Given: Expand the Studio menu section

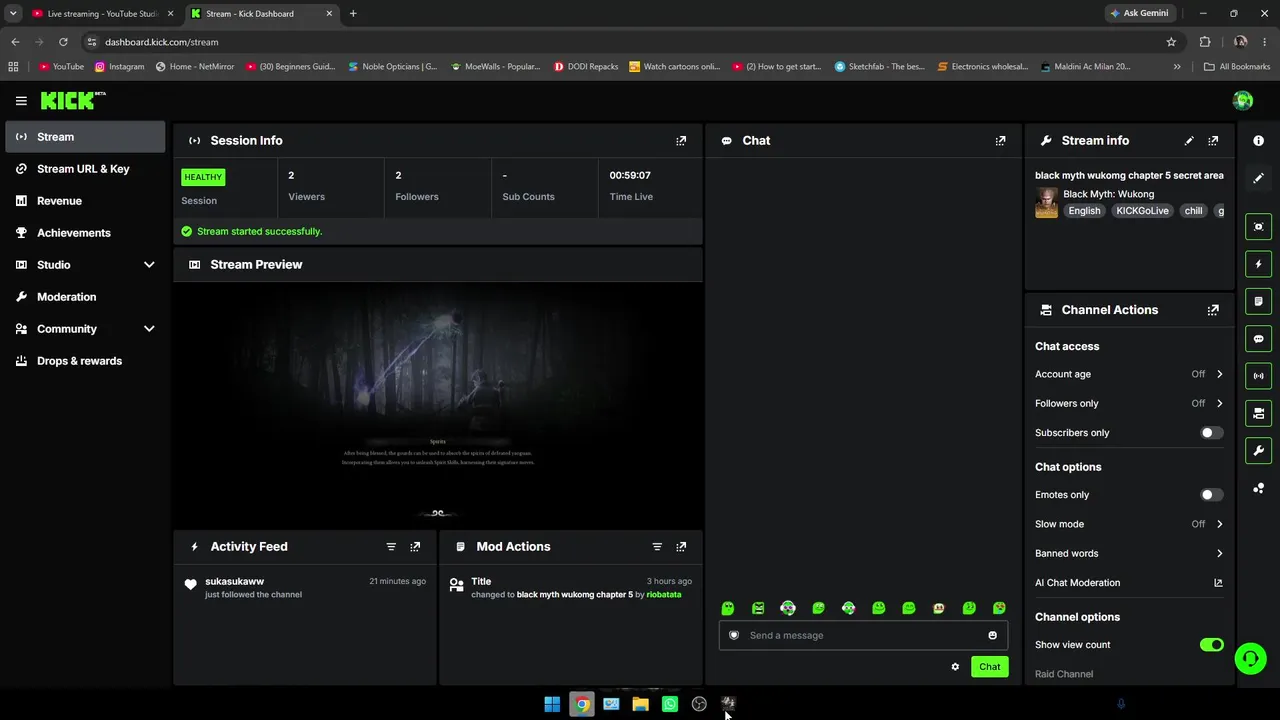Looking at the screenshot, I should (85, 265).
